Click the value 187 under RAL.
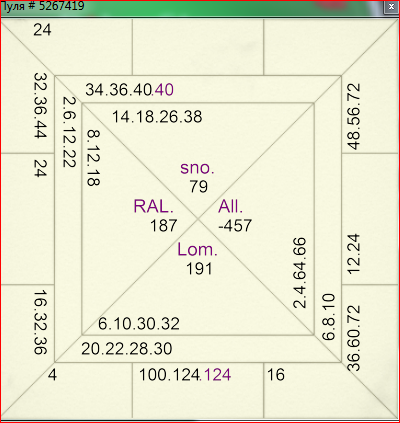The image size is (400, 423). (x=163, y=226)
